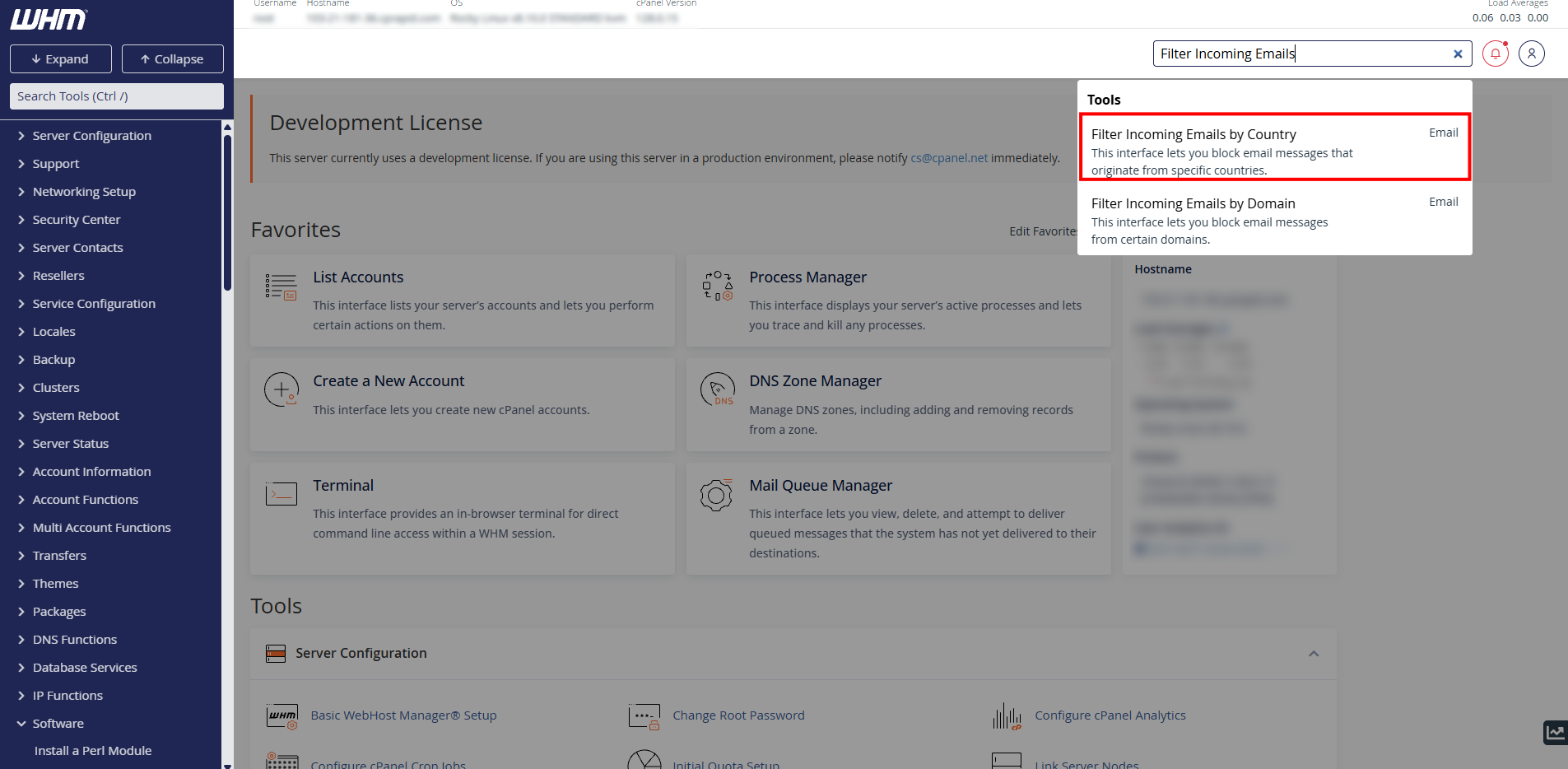
Task: Click the Terminal icon
Action: [x=281, y=494]
